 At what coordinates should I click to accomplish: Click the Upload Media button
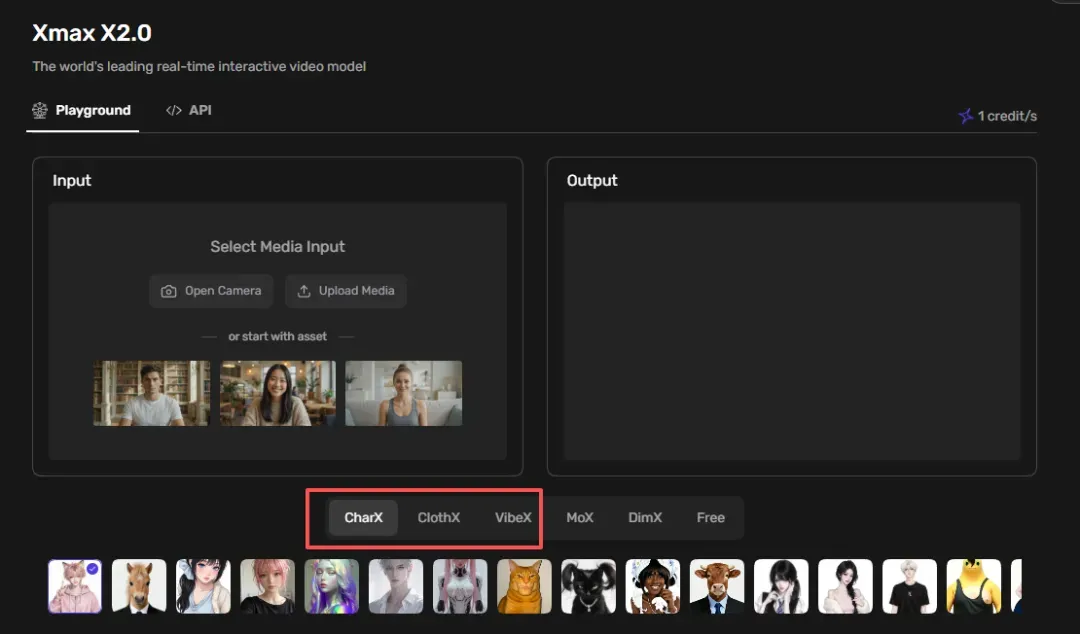click(x=346, y=291)
